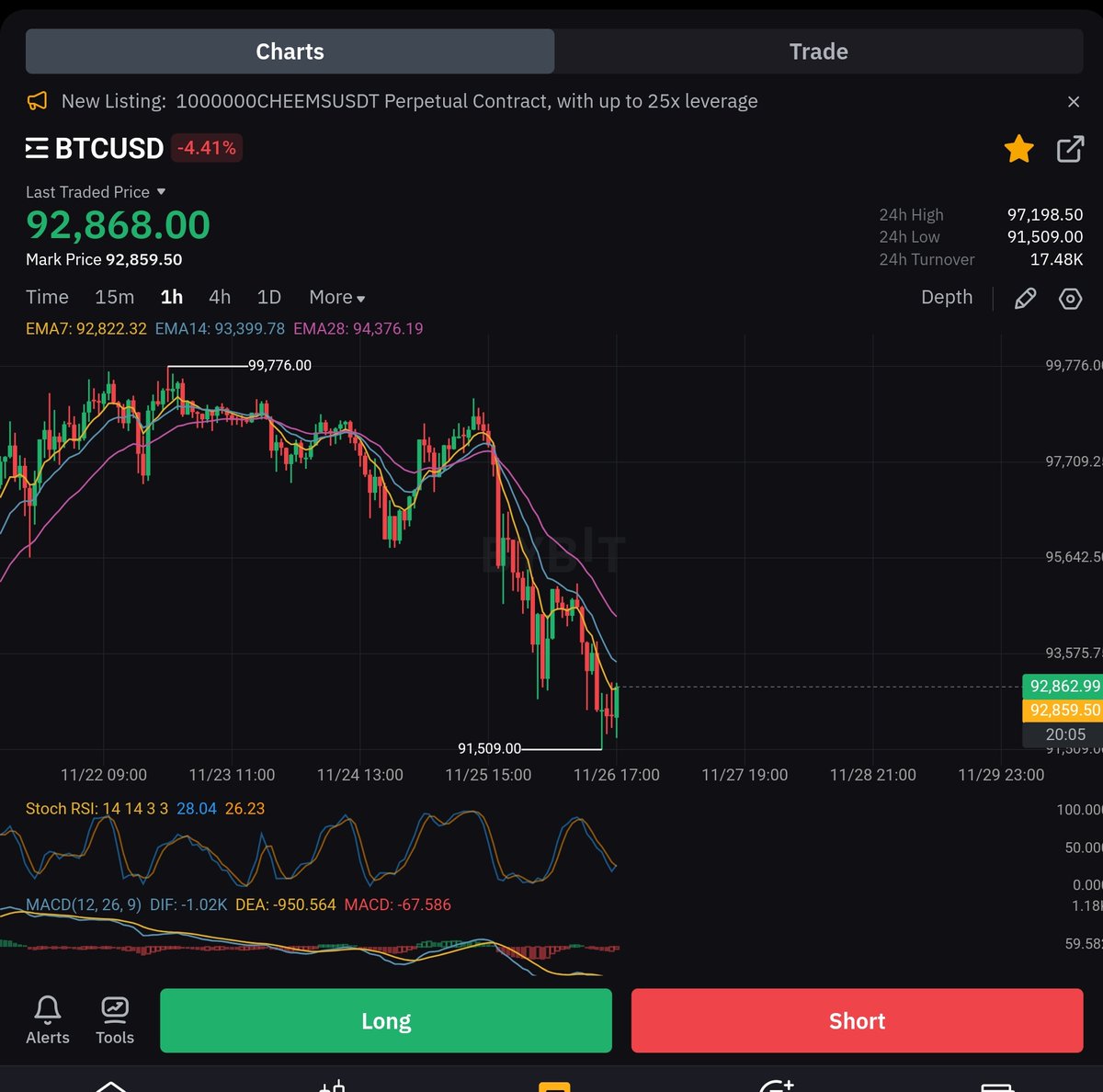Select the drawing pencil tool icon
Image resolution: width=1103 pixels, height=1092 pixels.
pos(1026,298)
